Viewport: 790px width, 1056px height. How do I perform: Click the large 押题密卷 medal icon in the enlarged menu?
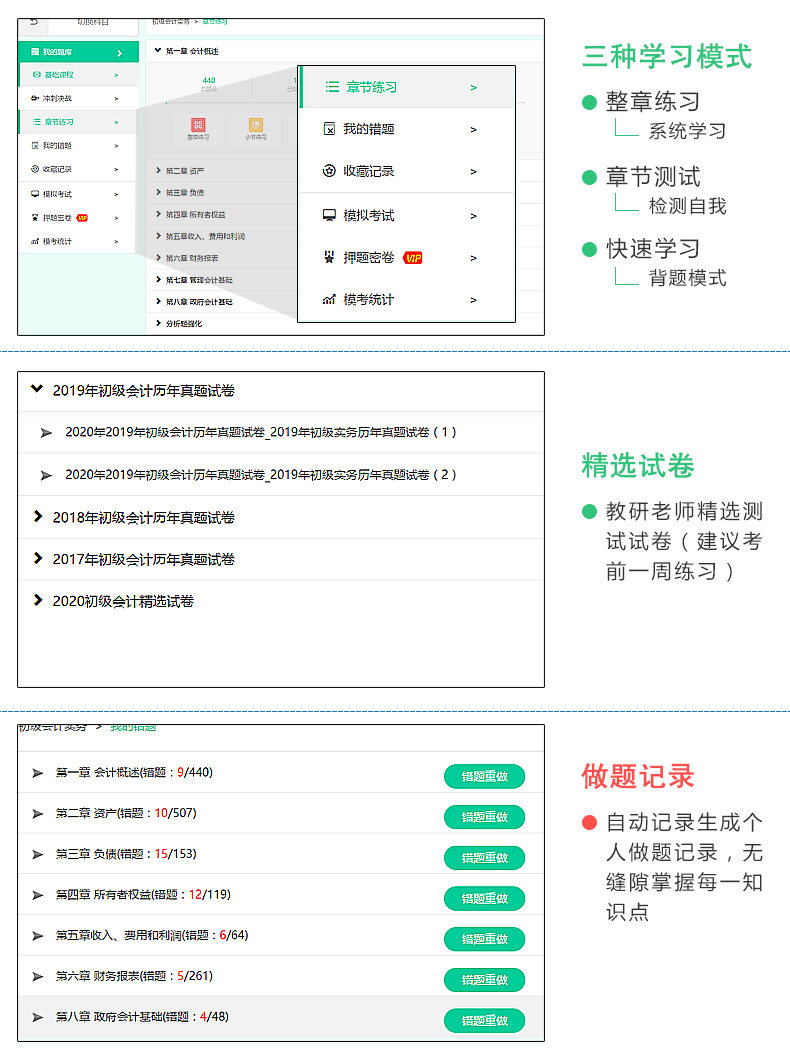(329, 257)
